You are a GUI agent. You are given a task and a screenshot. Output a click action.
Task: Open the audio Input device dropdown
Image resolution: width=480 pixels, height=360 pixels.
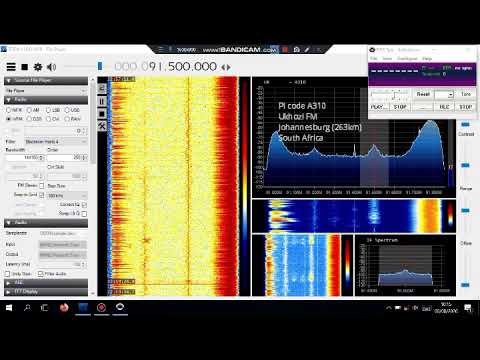click(63, 245)
